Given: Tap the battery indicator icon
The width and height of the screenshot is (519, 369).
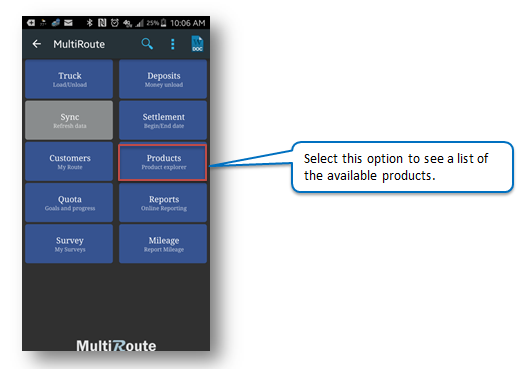Looking at the screenshot, I should (163, 23).
